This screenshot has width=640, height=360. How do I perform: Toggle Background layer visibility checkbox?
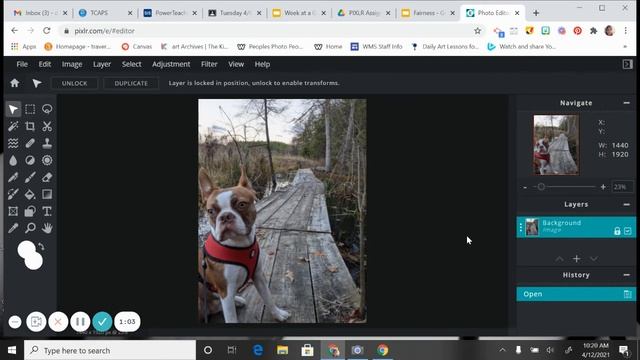tap(628, 231)
